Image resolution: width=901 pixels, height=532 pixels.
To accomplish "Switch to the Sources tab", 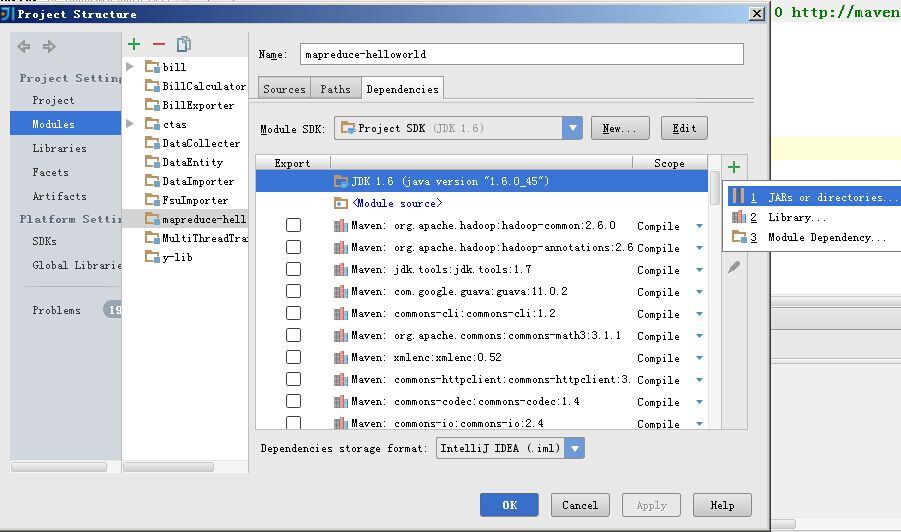I will click(284, 89).
